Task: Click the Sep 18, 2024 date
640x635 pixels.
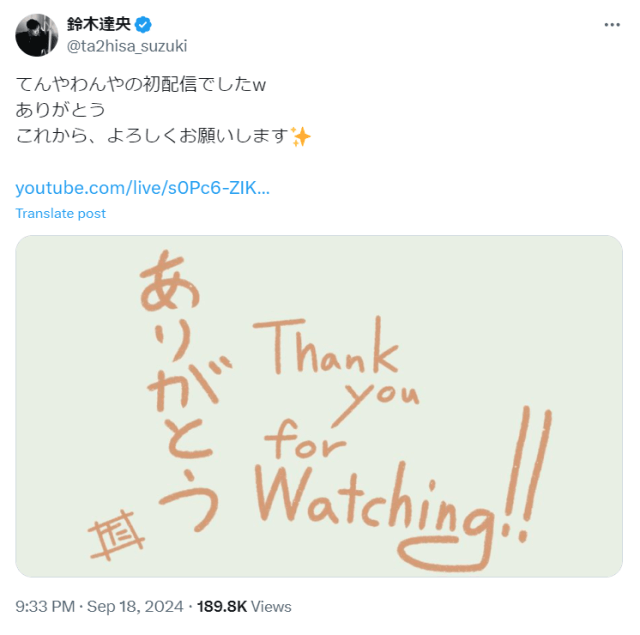Action: [135, 606]
